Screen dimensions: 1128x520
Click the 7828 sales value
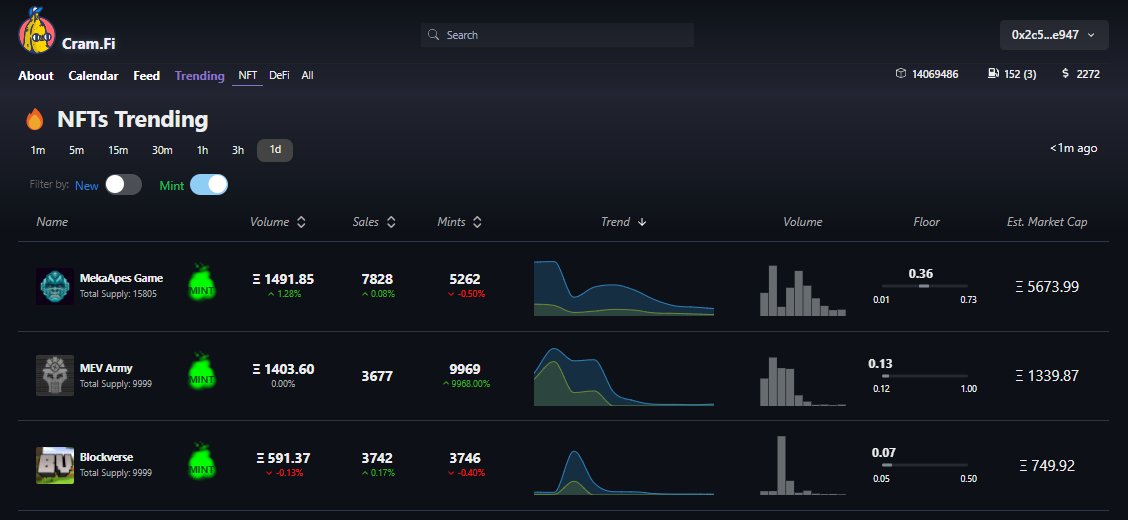click(x=377, y=279)
